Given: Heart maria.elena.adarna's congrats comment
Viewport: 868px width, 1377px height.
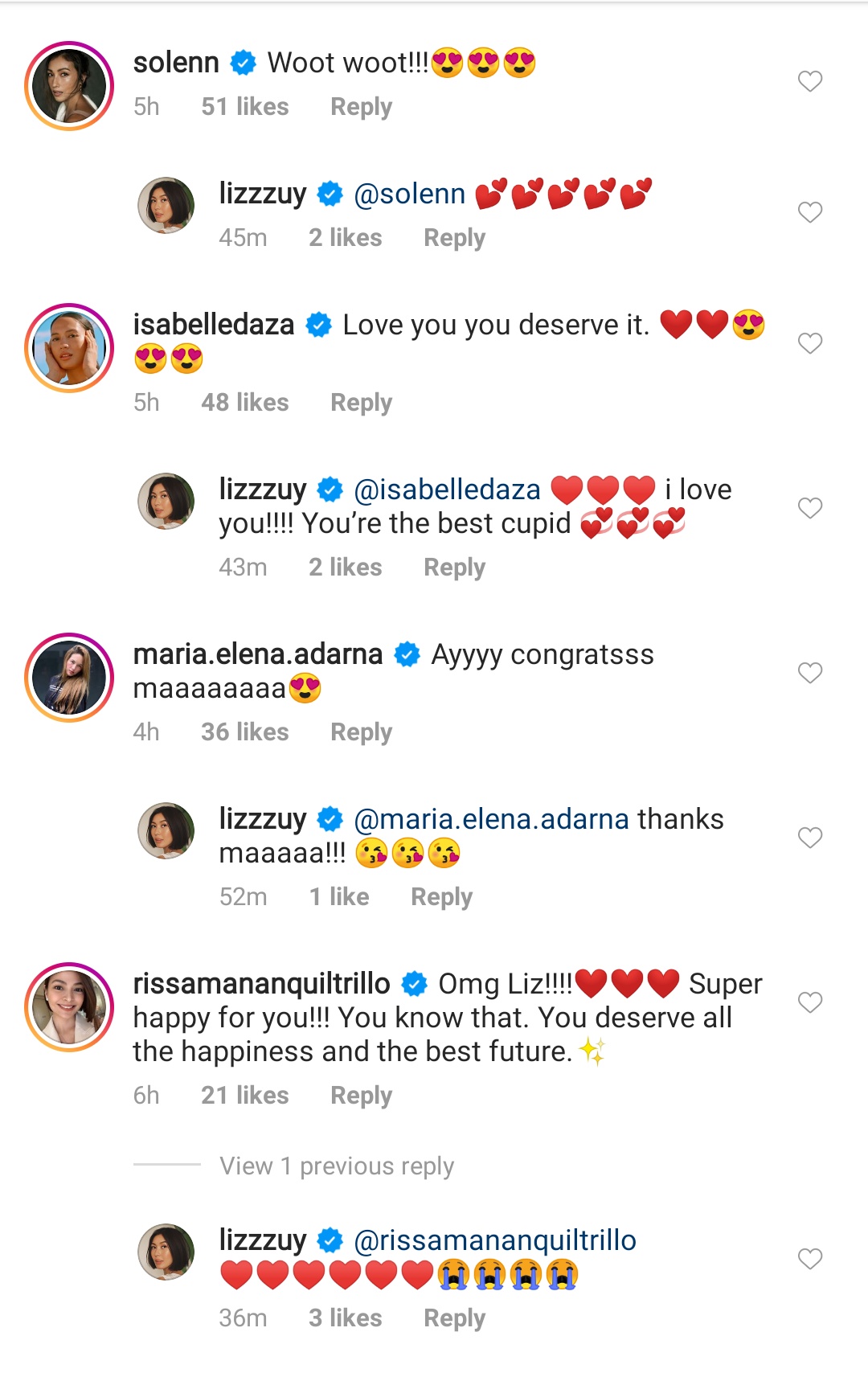Looking at the screenshot, I should [x=809, y=673].
